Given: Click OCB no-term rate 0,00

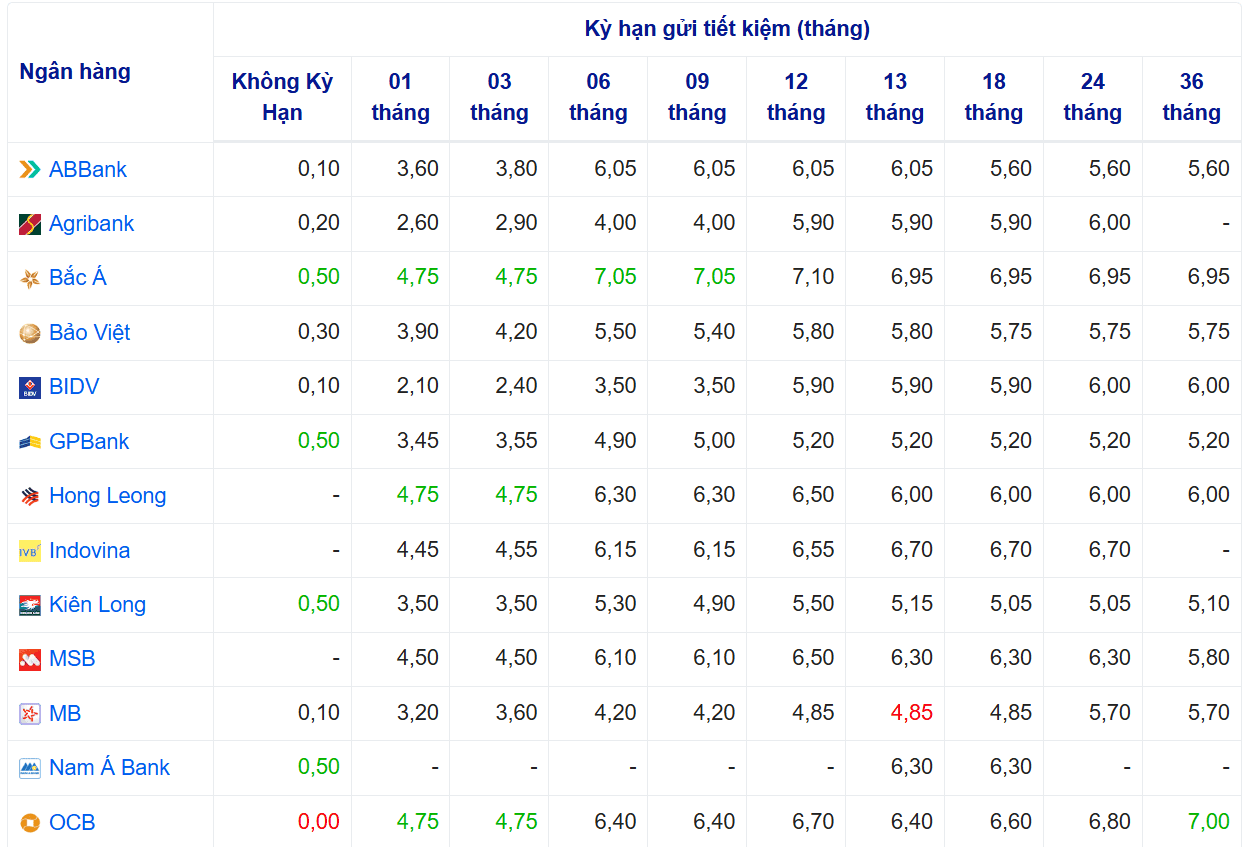Looking at the screenshot, I should click(318, 822).
